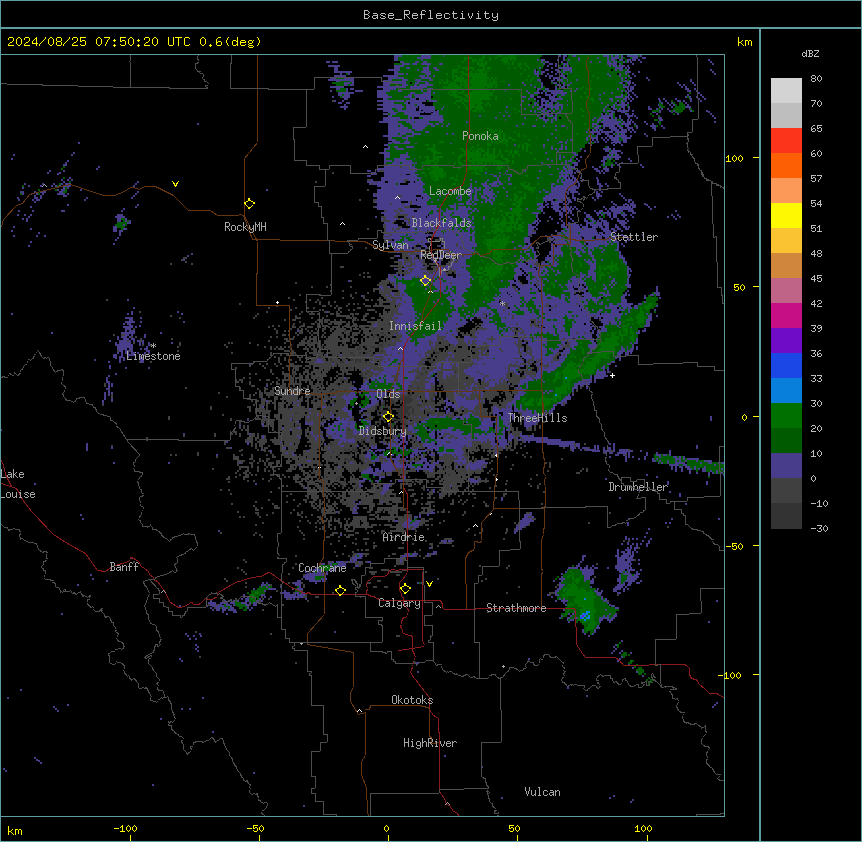Click the 65 value in the legend
This screenshot has width=862, height=842.
click(816, 129)
